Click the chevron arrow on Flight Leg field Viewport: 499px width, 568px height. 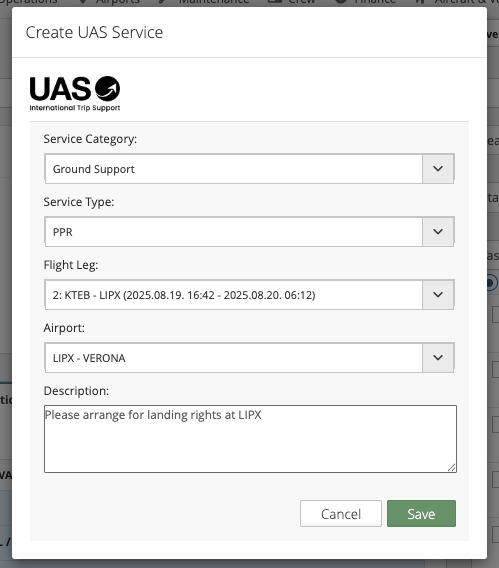click(x=438, y=295)
